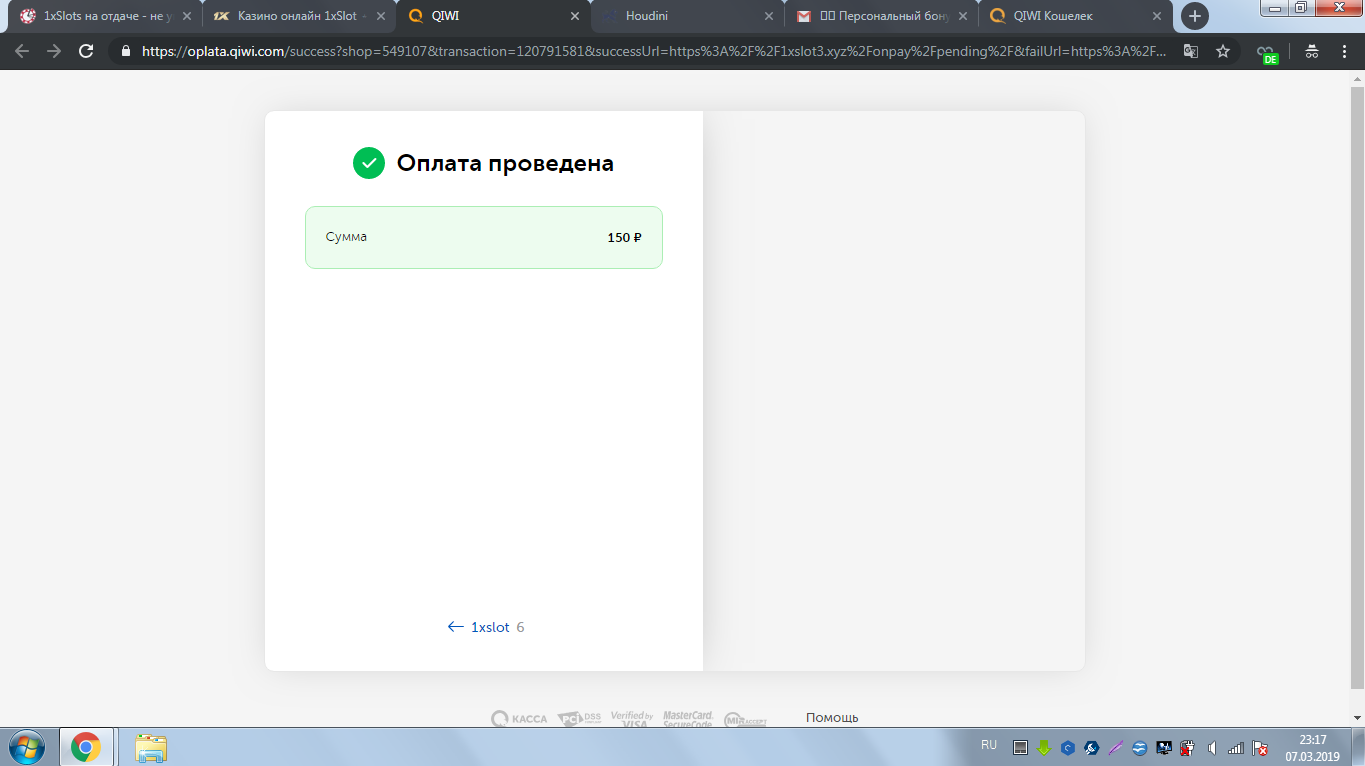Click the Сумма label

point(346,237)
